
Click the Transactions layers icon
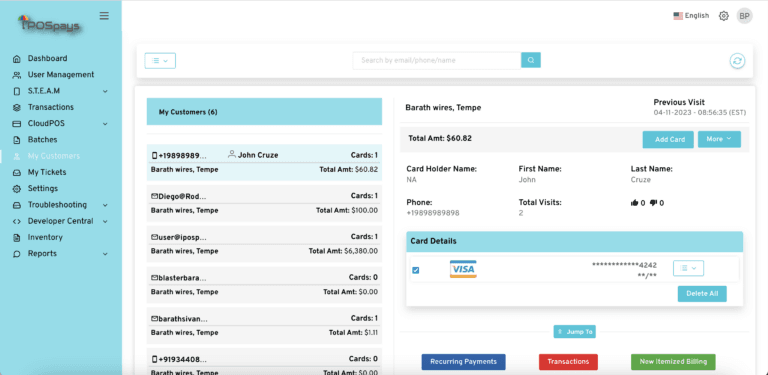point(17,107)
